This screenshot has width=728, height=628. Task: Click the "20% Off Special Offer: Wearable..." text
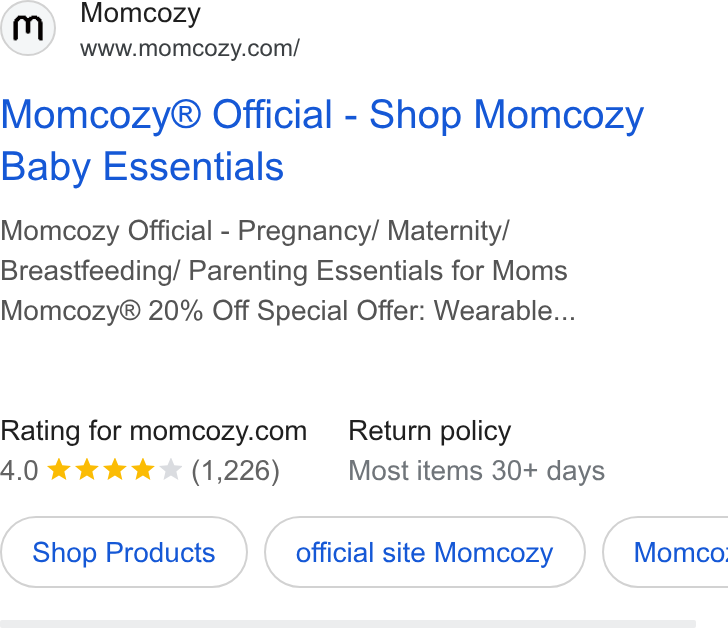coord(362,311)
